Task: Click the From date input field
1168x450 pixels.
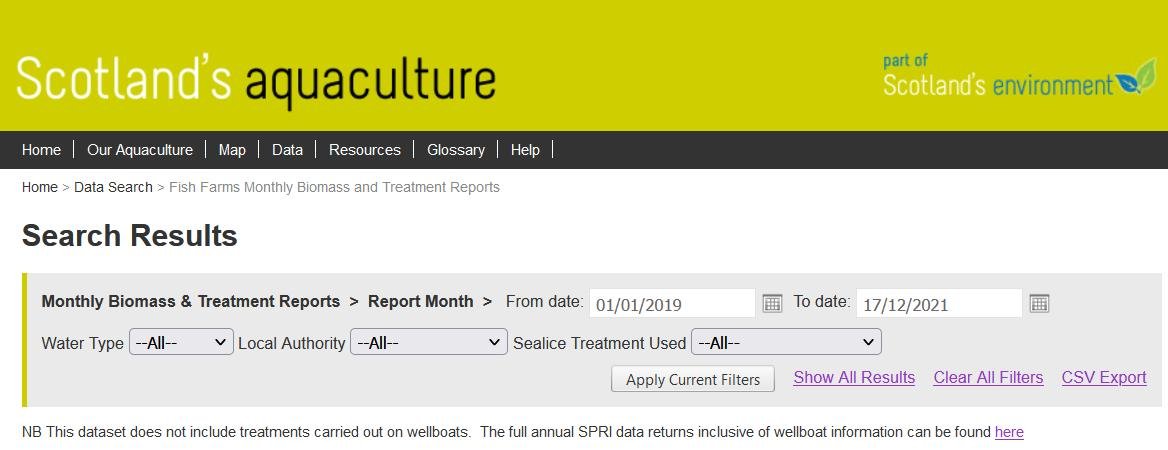Action: (x=671, y=303)
